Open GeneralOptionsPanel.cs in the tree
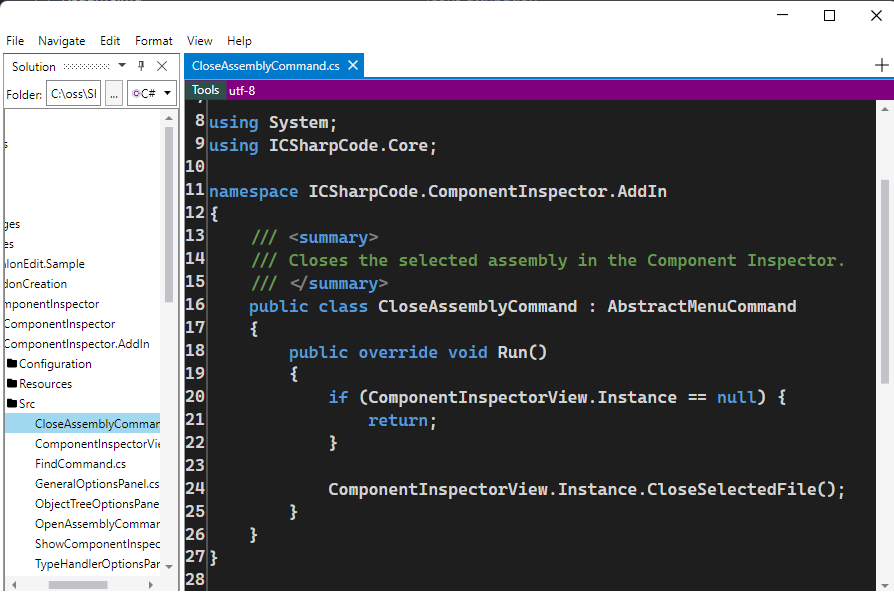The image size is (894, 600). 97,484
